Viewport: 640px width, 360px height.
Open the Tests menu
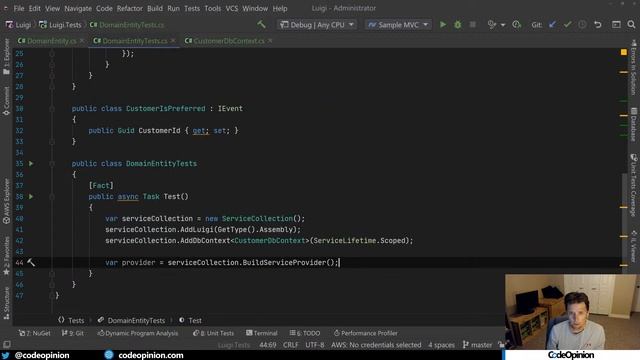point(192,8)
